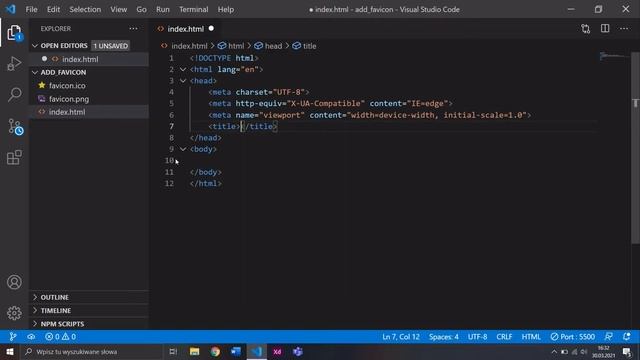The height and width of the screenshot is (360, 640).
Task: Open Windows Start menu
Action: coord(10,351)
